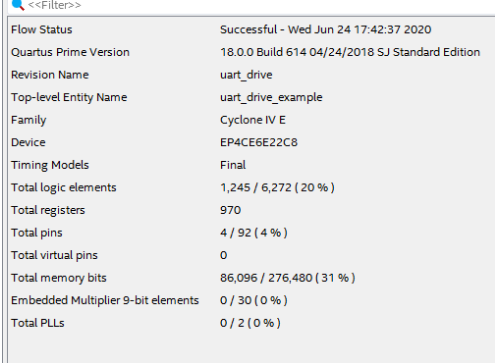Select the Top-level Entity Name label
The image size is (496, 364).
pyautogui.click(x=69, y=97)
